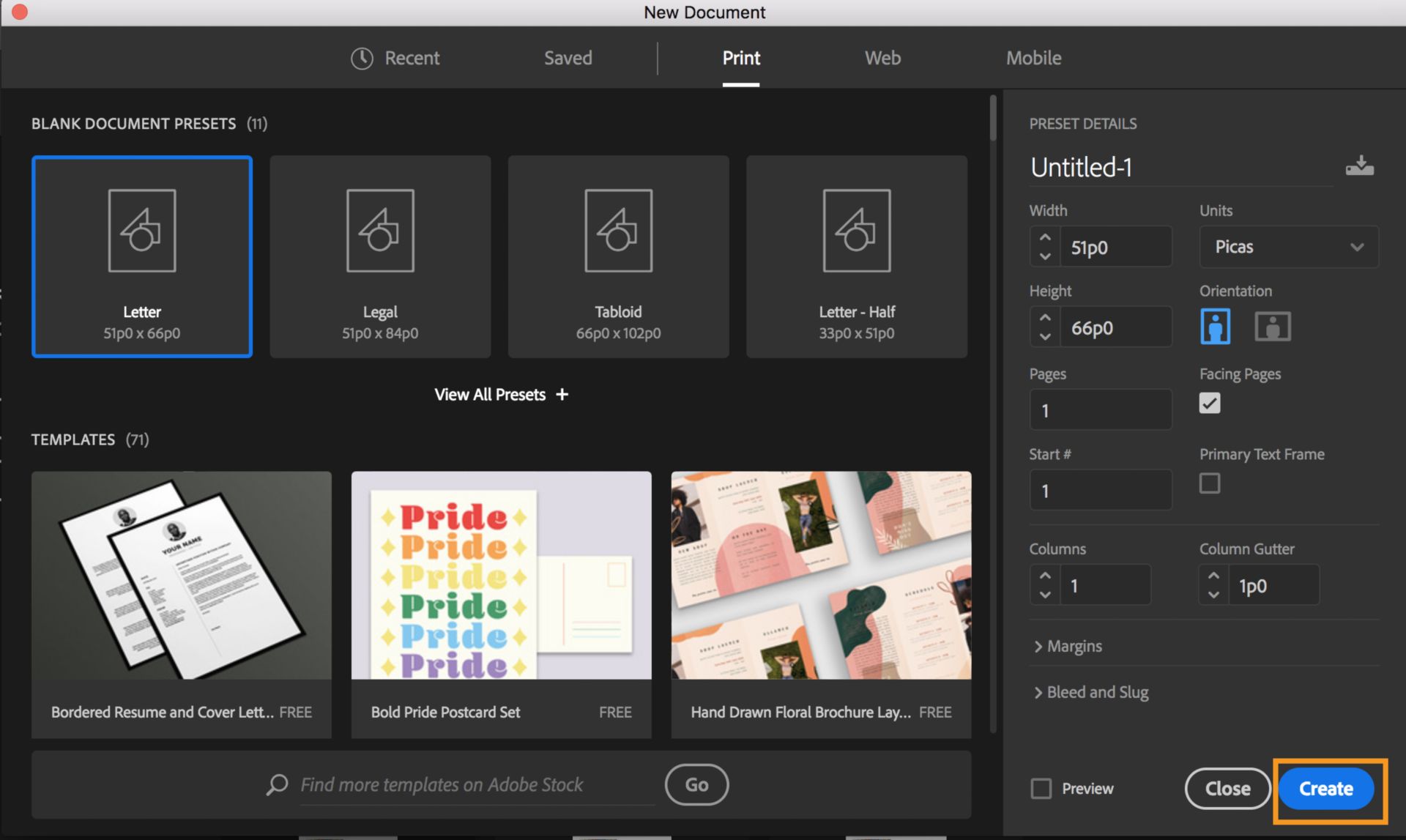Image resolution: width=1406 pixels, height=840 pixels.
Task: Enable the Primary Text Frame checkbox
Action: pos(1208,483)
